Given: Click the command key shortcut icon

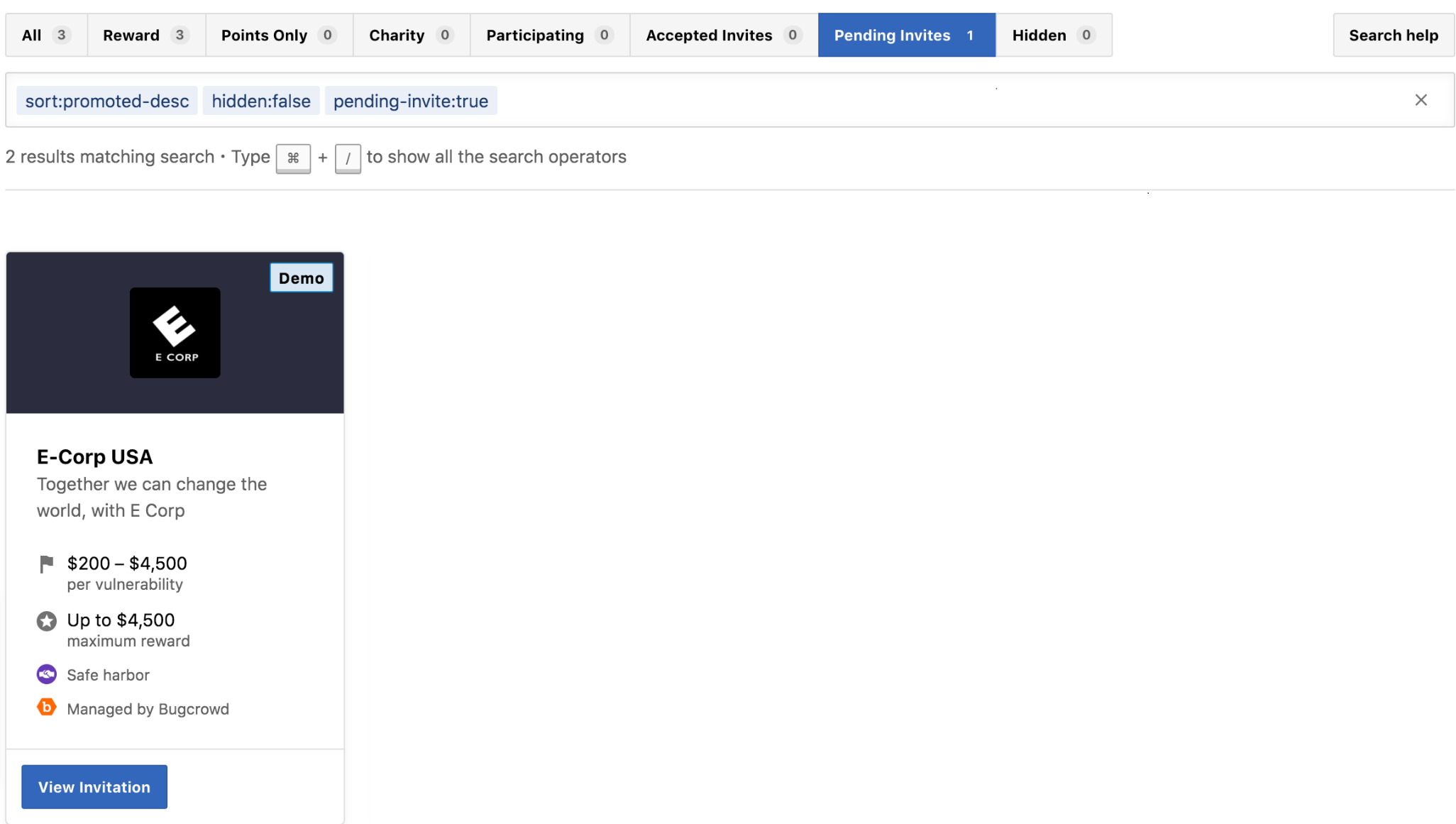Looking at the screenshot, I should point(293,158).
